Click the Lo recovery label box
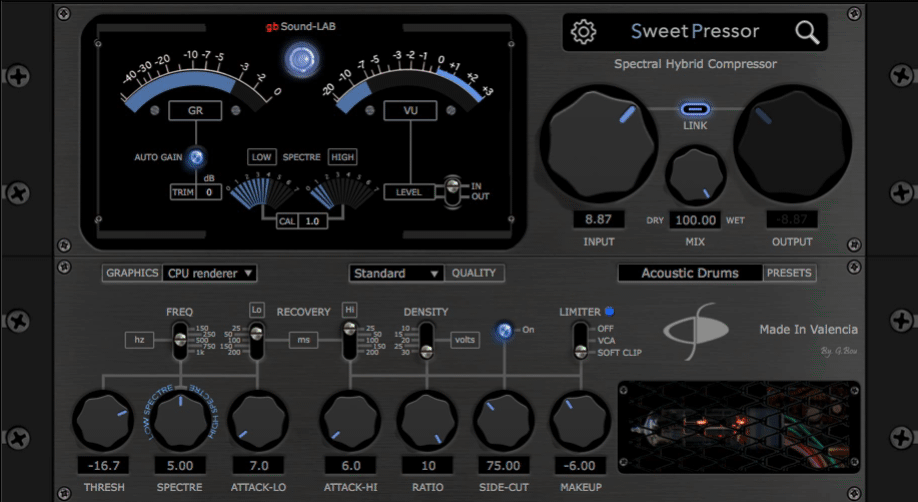Screen dimensions: 918x502 (256, 309)
